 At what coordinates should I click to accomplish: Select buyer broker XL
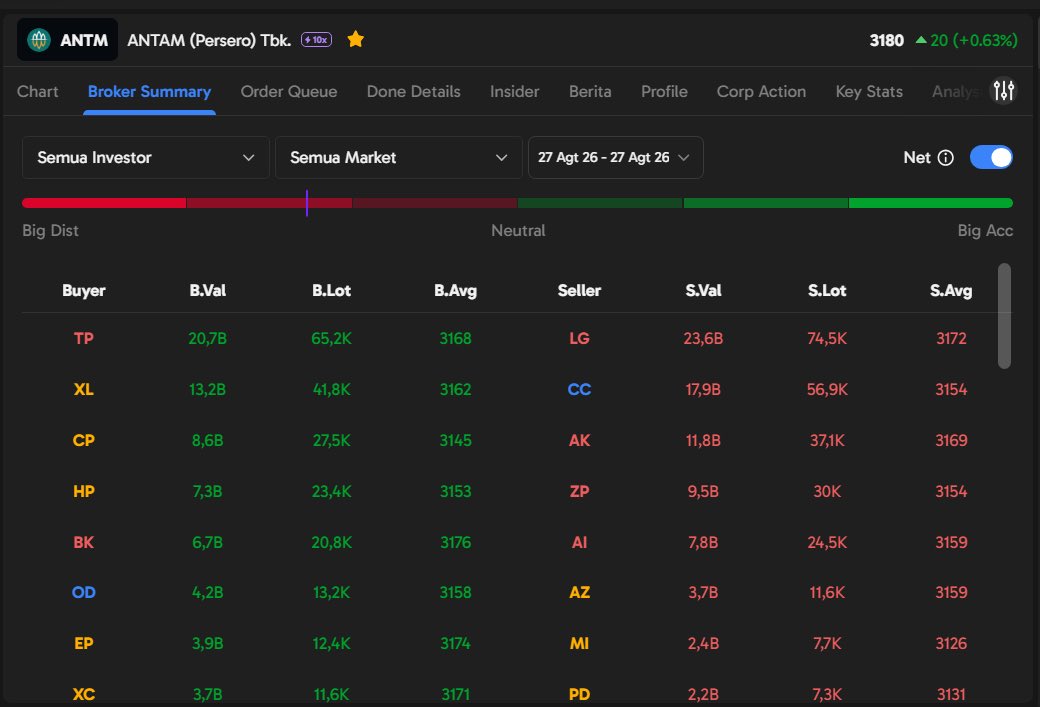(84, 389)
